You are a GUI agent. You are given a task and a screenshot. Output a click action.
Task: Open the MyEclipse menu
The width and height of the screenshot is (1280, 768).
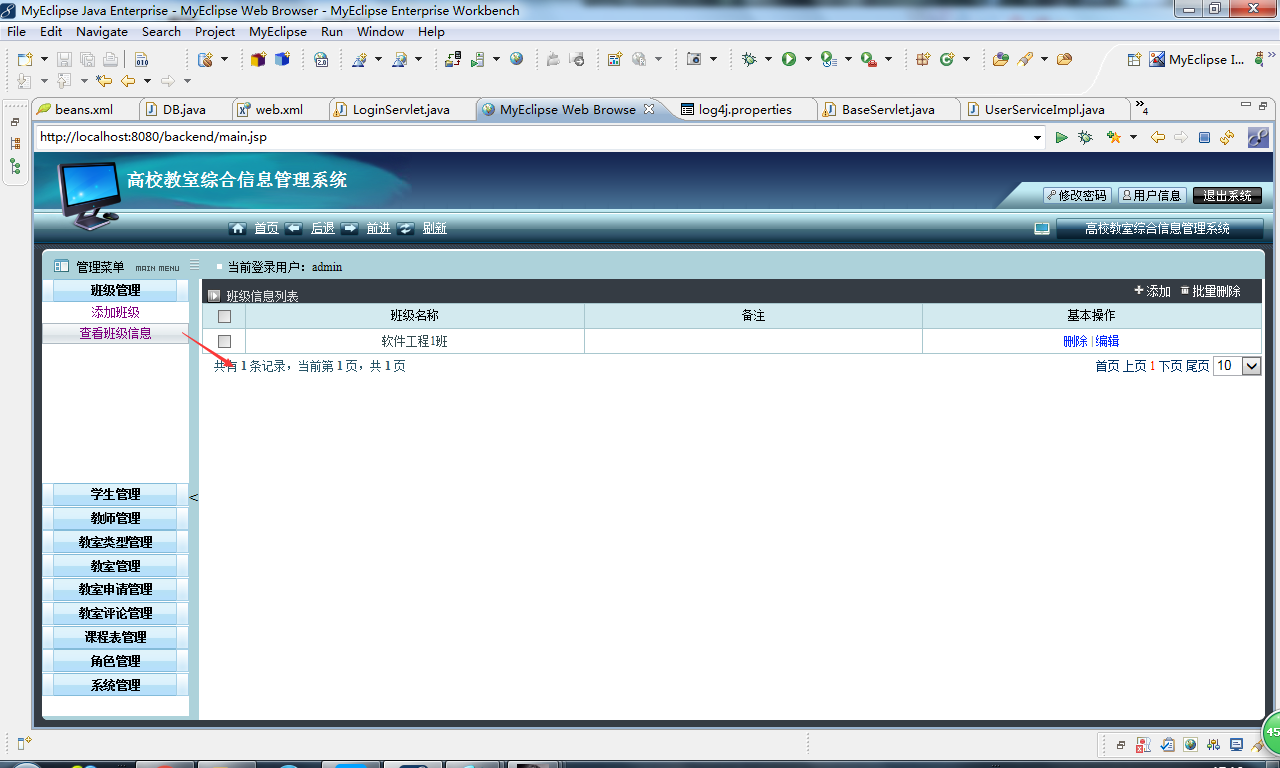278,32
